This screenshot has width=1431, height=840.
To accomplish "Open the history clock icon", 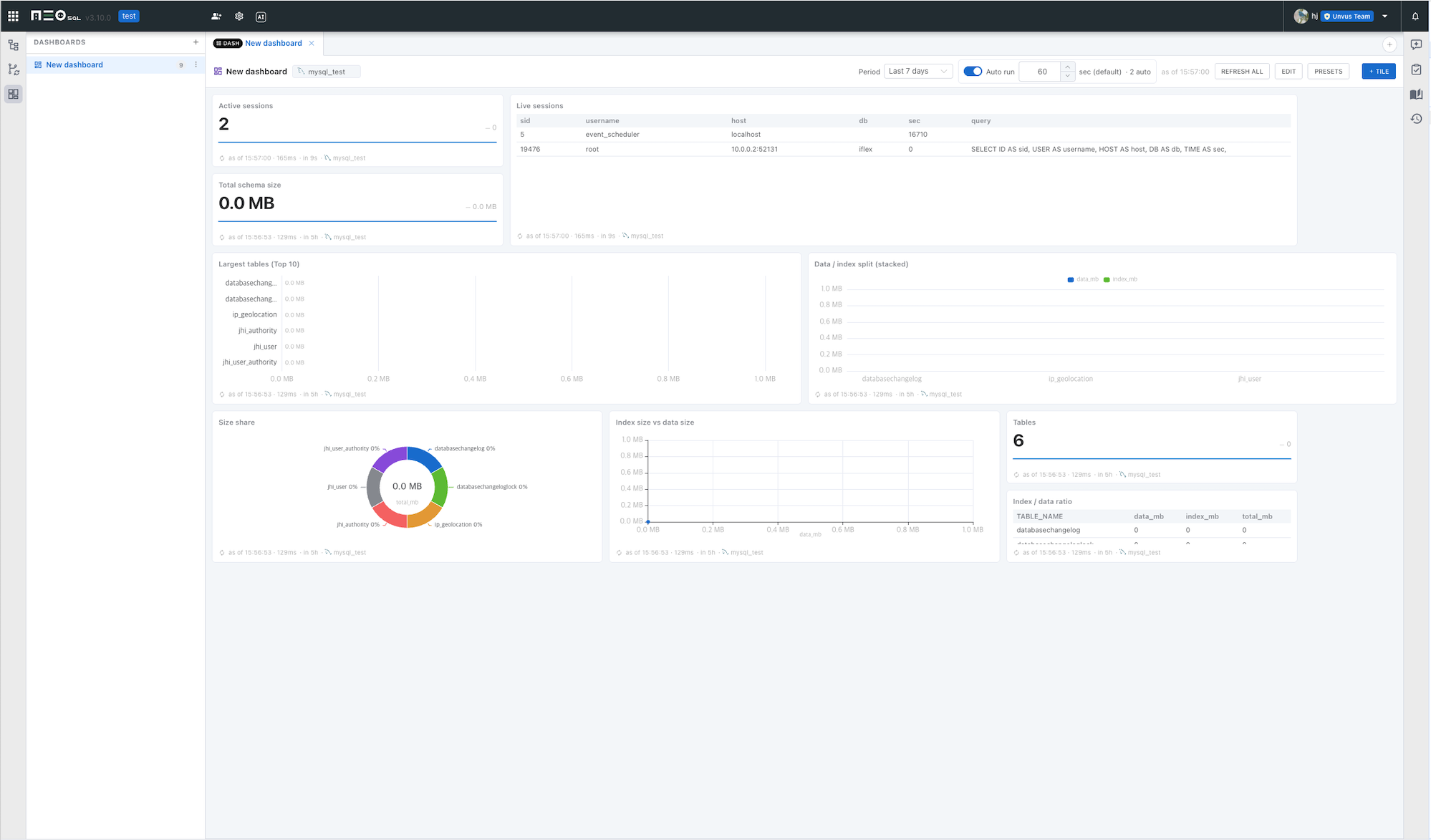I will tap(1416, 119).
